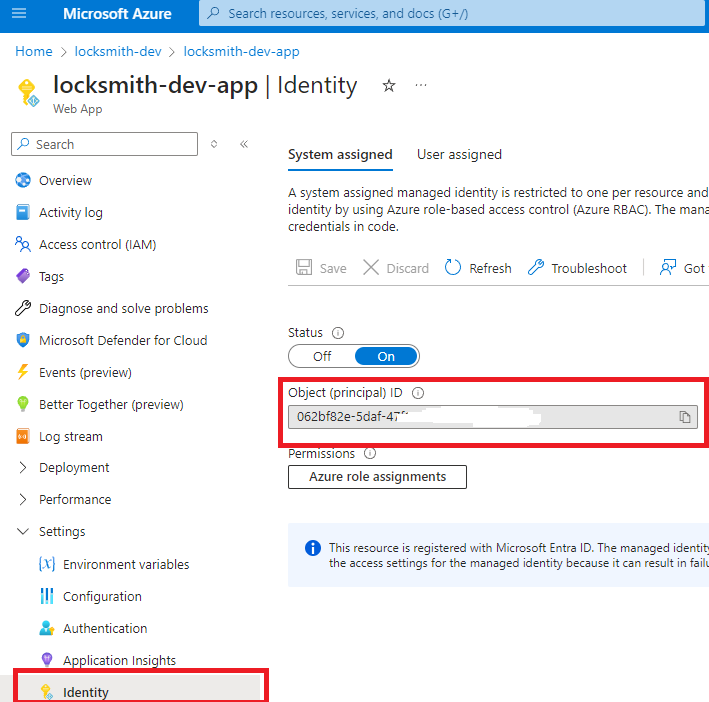
Task: Open Configuration menu label
Action: tap(102, 596)
